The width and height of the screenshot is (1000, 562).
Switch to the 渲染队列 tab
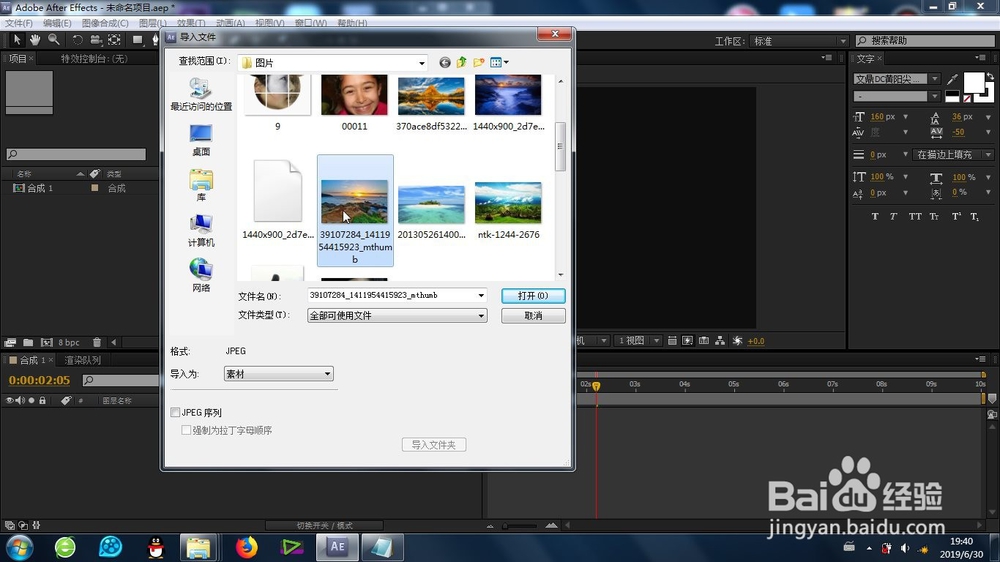82,360
